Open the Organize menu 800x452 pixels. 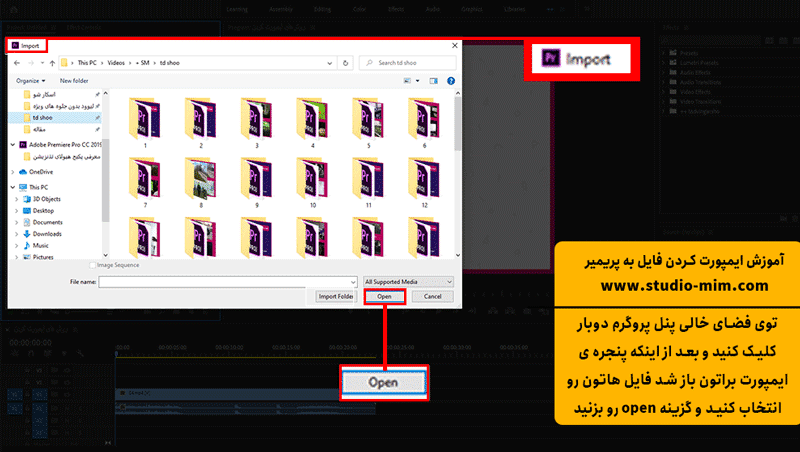[x=30, y=80]
